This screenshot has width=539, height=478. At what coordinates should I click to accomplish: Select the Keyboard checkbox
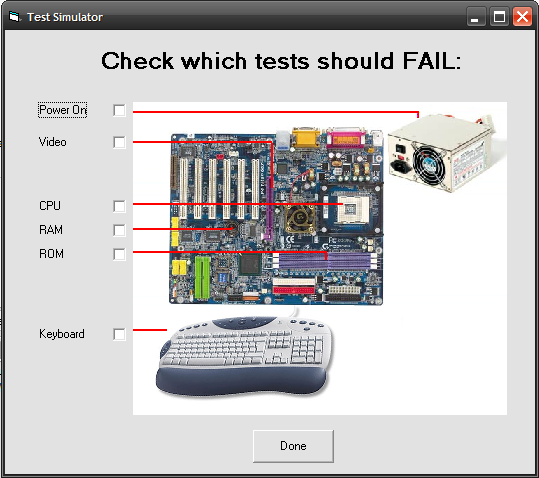tap(119, 334)
